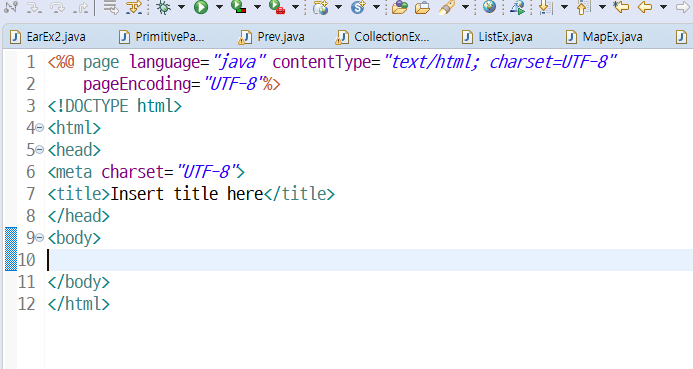The width and height of the screenshot is (693, 369).
Task: Navigate Forward with right arrow icon
Action: [683, 7]
